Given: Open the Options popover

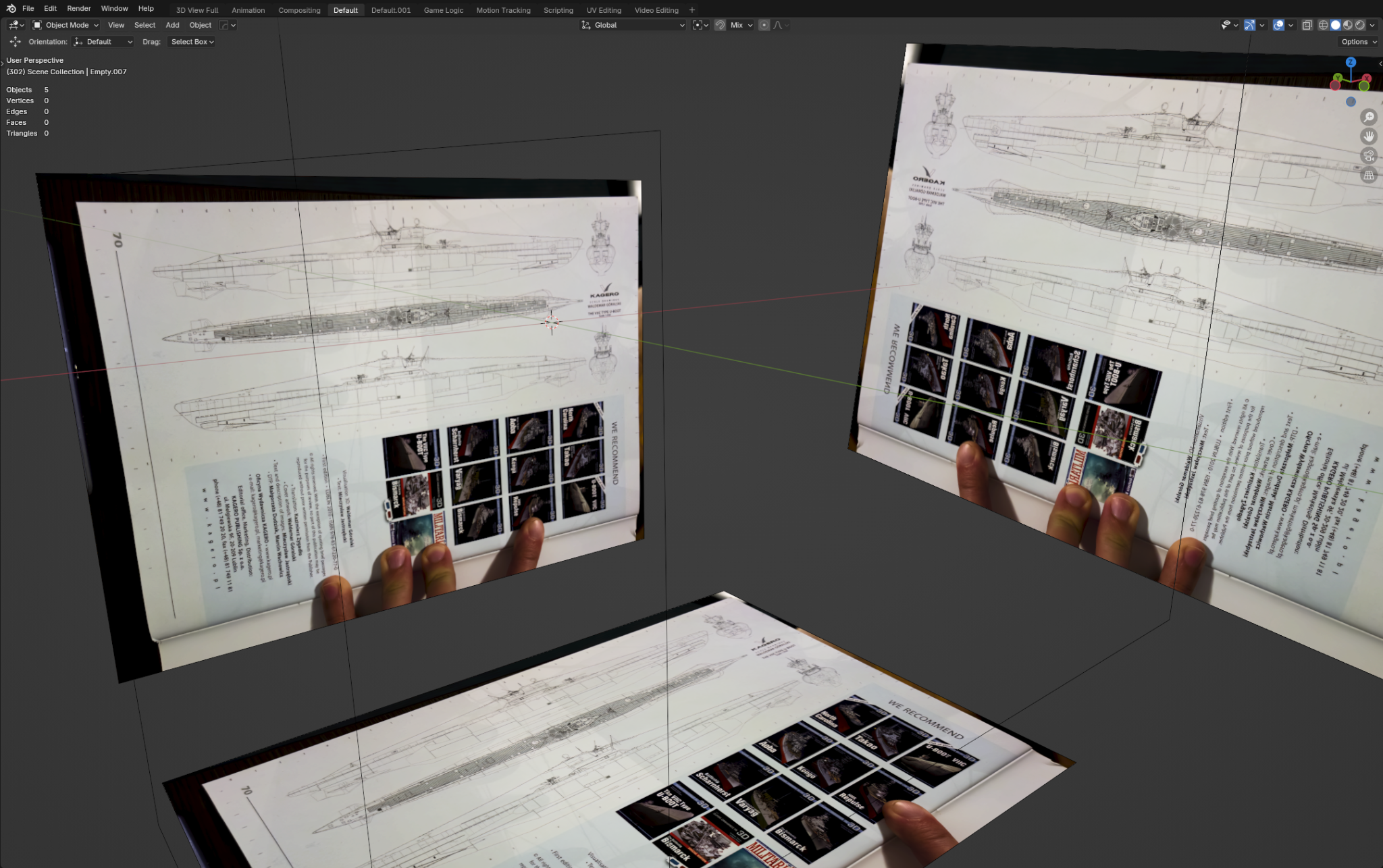Looking at the screenshot, I should pos(1358,42).
